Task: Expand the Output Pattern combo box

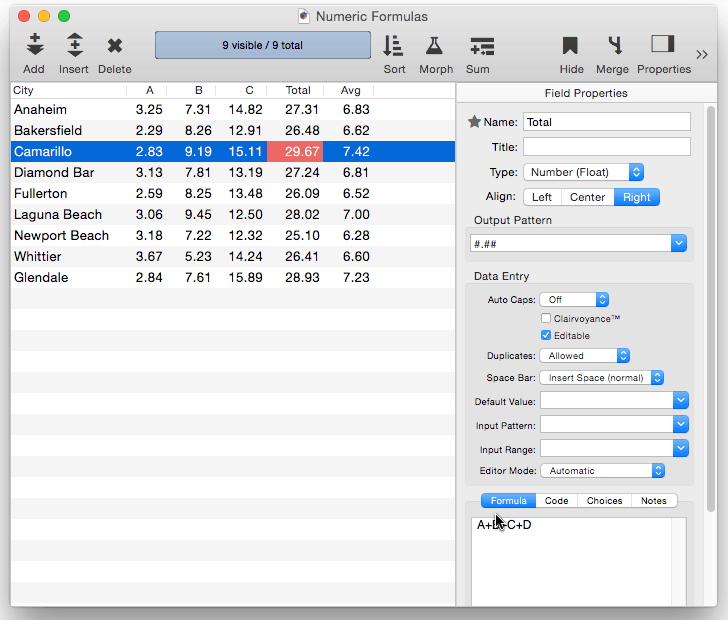Action: pyautogui.click(x=679, y=243)
